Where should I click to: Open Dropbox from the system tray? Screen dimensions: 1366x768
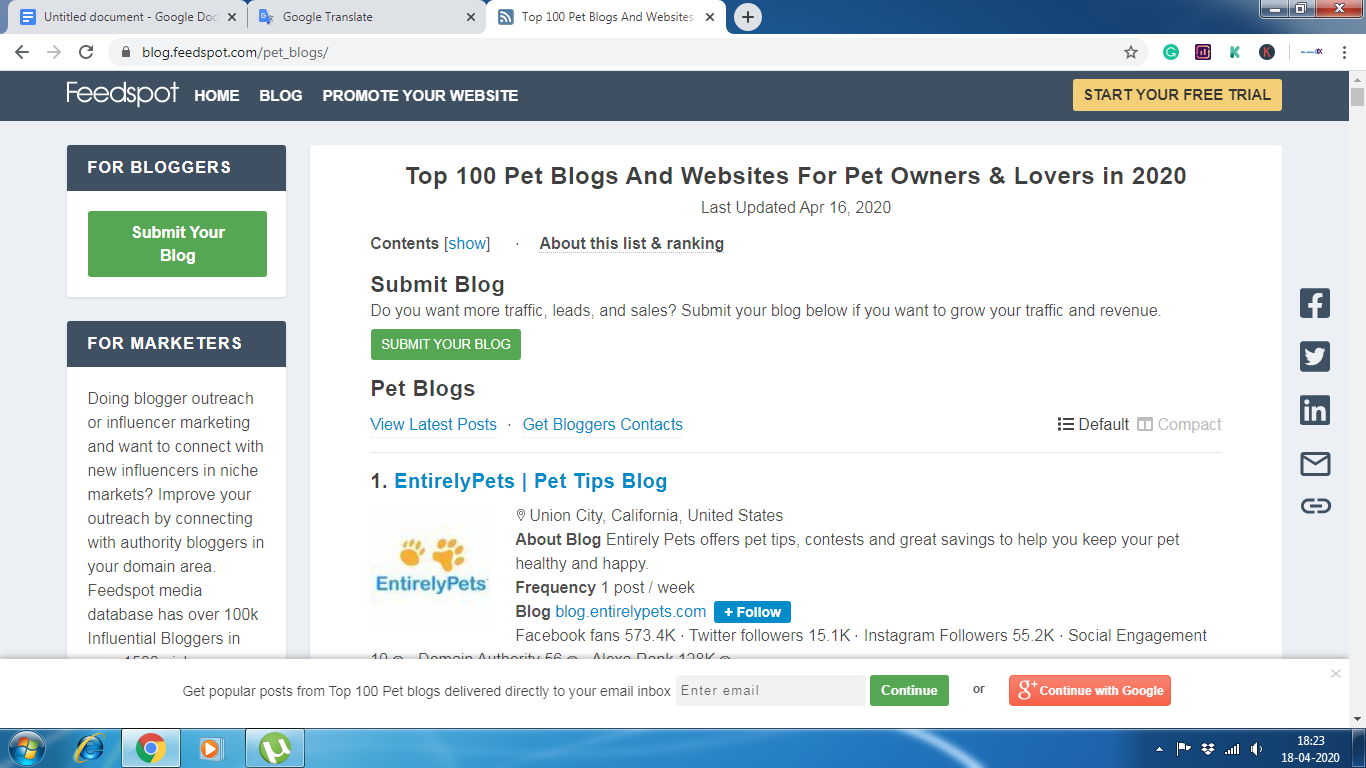[x=1209, y=748]
